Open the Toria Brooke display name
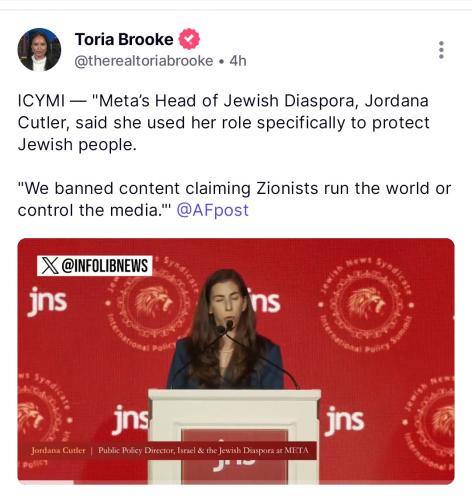 (x=124, y=39)
